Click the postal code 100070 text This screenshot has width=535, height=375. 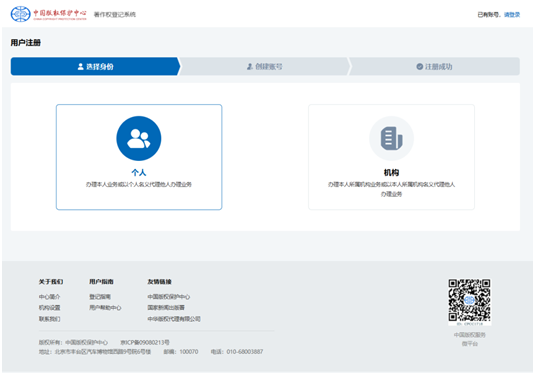pos(189,351)
